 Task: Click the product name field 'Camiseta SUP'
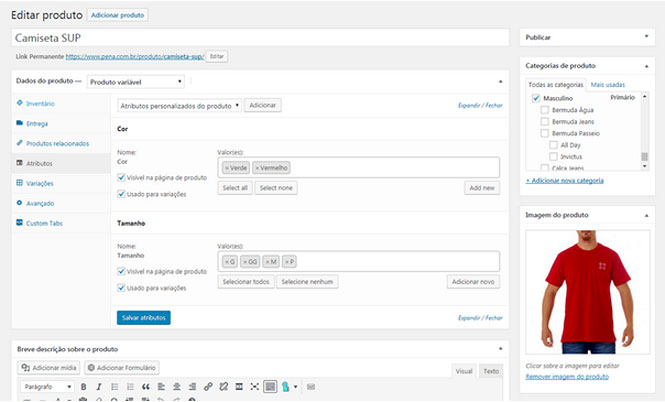tap(261, 36)
